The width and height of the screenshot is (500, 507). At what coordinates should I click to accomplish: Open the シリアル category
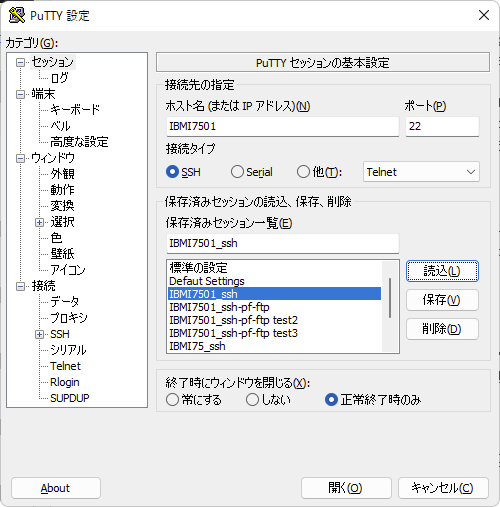[x=68, y=350]
